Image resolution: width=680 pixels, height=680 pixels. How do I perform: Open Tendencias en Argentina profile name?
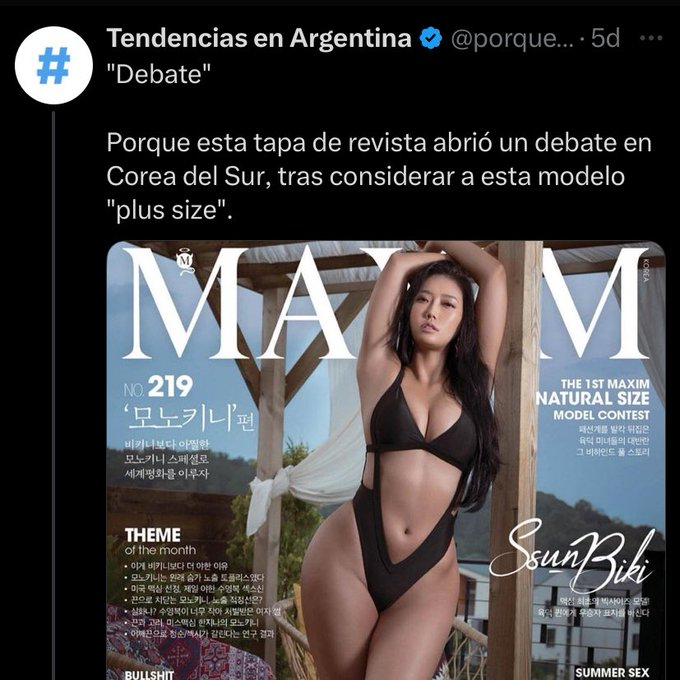coord(259,38)
